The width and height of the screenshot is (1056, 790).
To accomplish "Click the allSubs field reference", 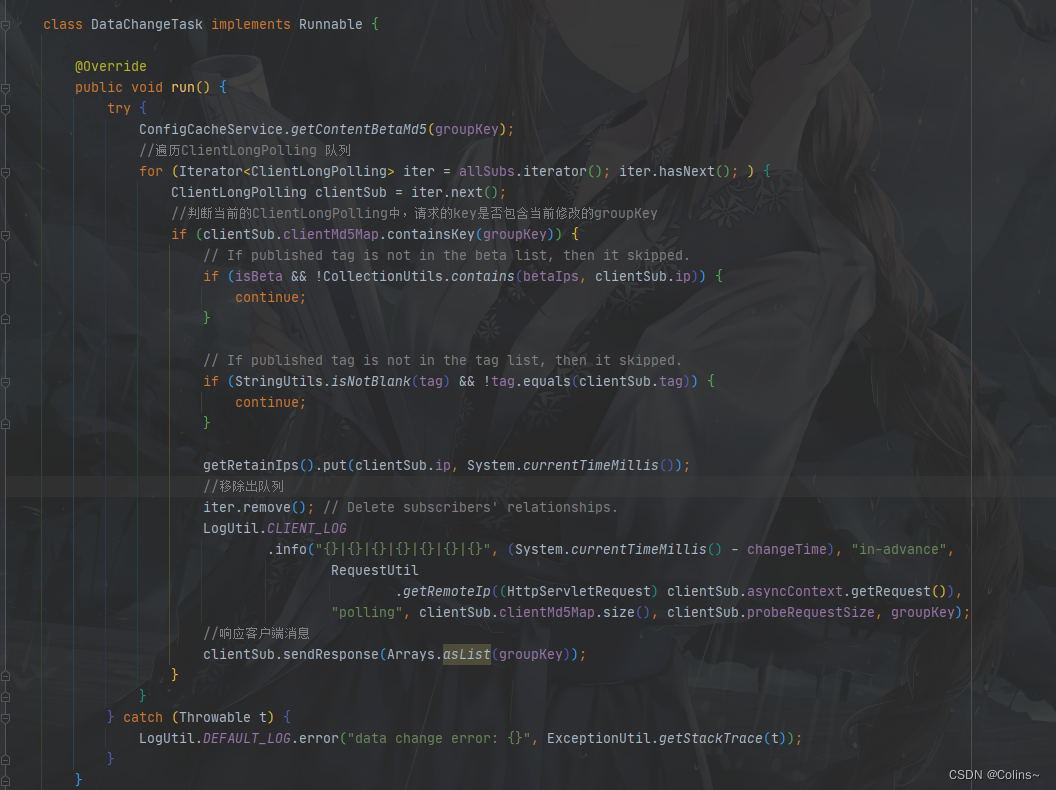I will click(486, 171).
